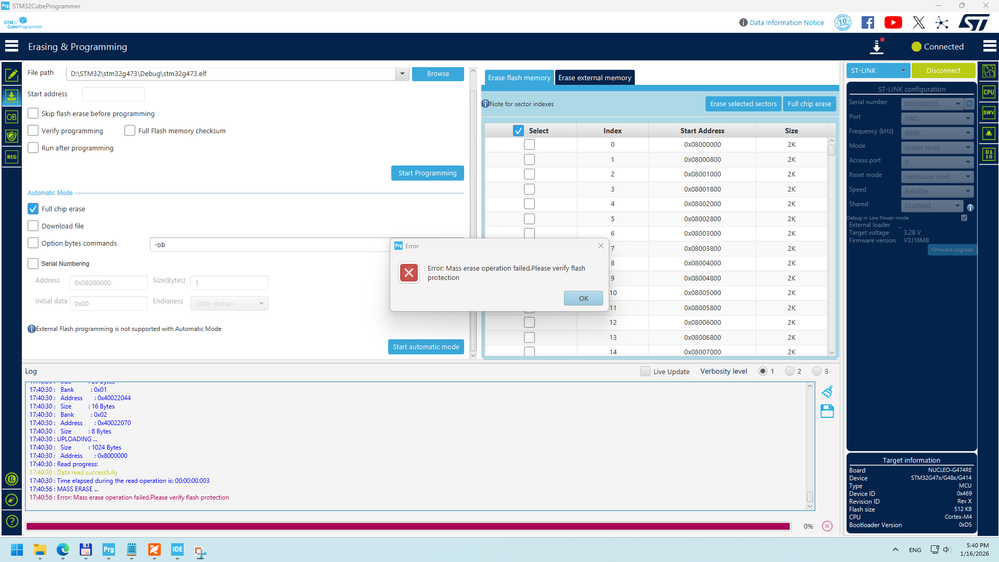The width and height of the screenshot is (999, 562).
Task: Open the 01 10 binary icon in right sidebar
Action: click(x=989, y=154)
